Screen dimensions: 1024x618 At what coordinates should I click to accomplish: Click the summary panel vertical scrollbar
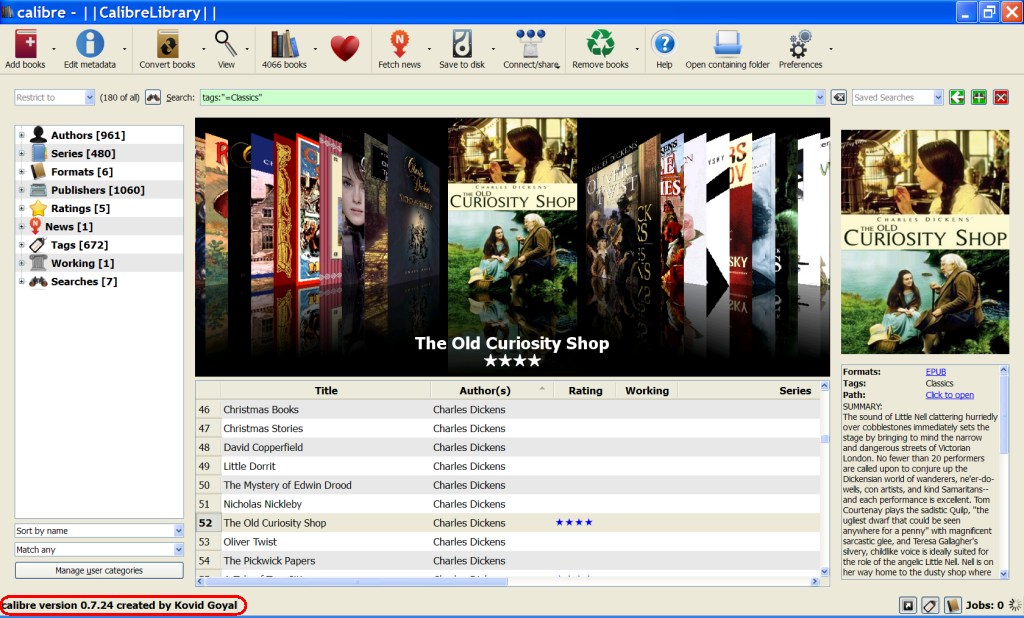[x=1004, y=472]
